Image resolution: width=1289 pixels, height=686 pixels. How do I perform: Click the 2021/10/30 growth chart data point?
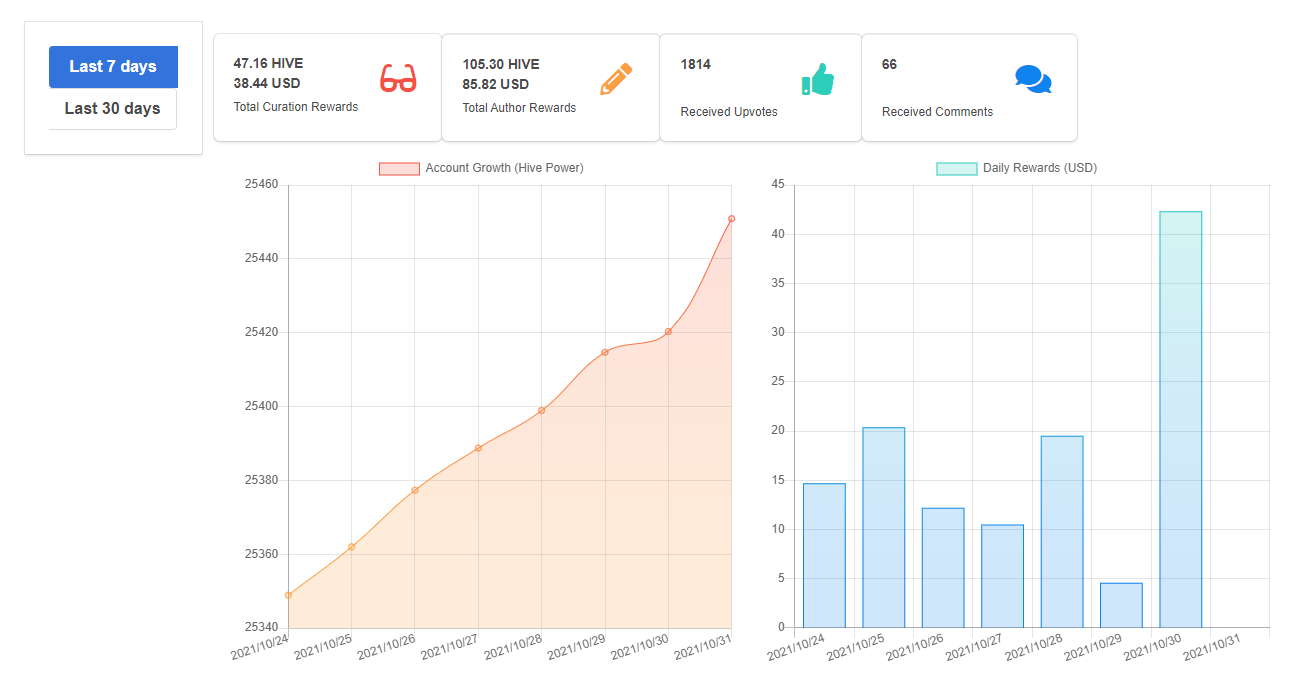click(x=668, y=332)
